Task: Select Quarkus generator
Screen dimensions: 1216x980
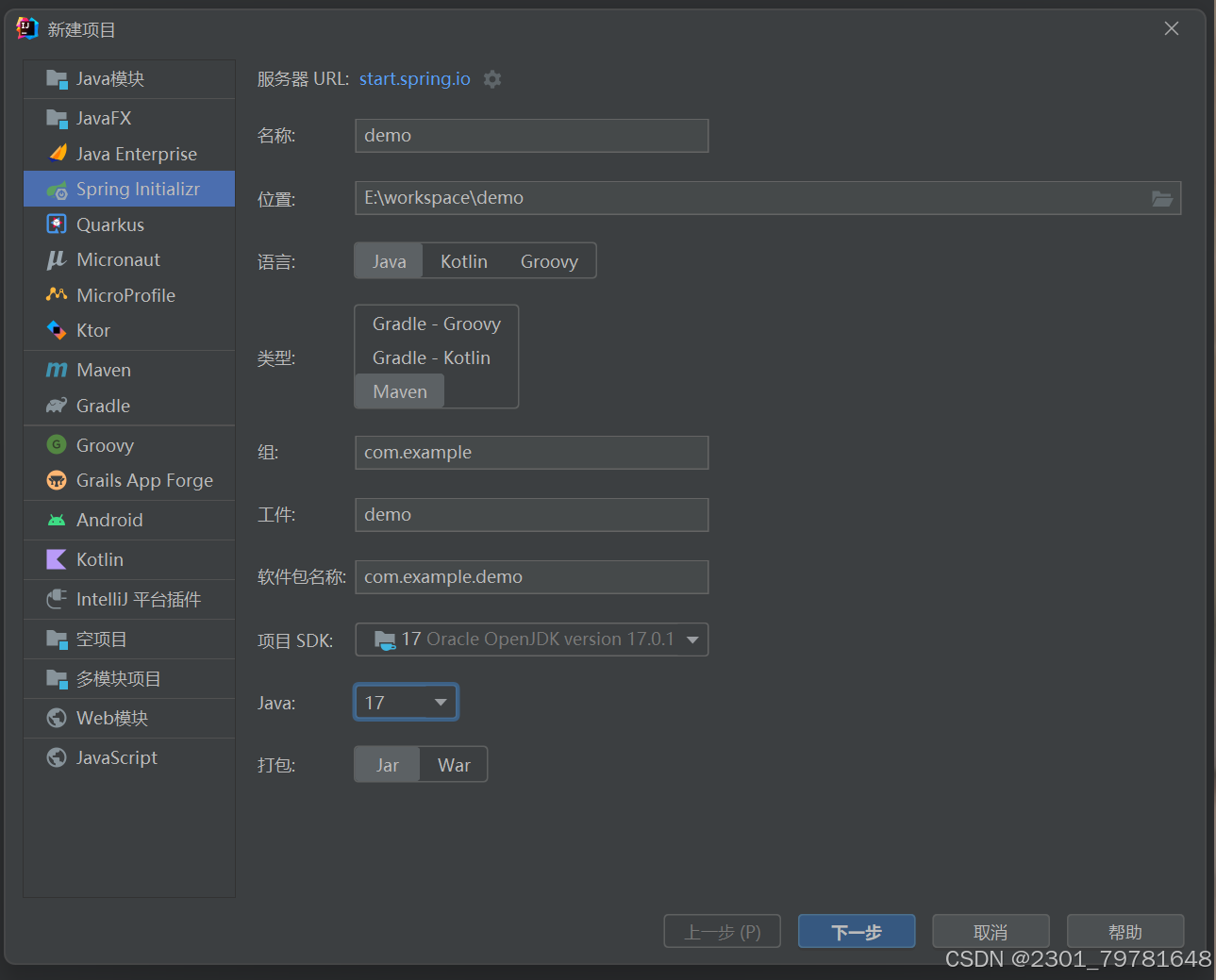Action: [129, 224]
